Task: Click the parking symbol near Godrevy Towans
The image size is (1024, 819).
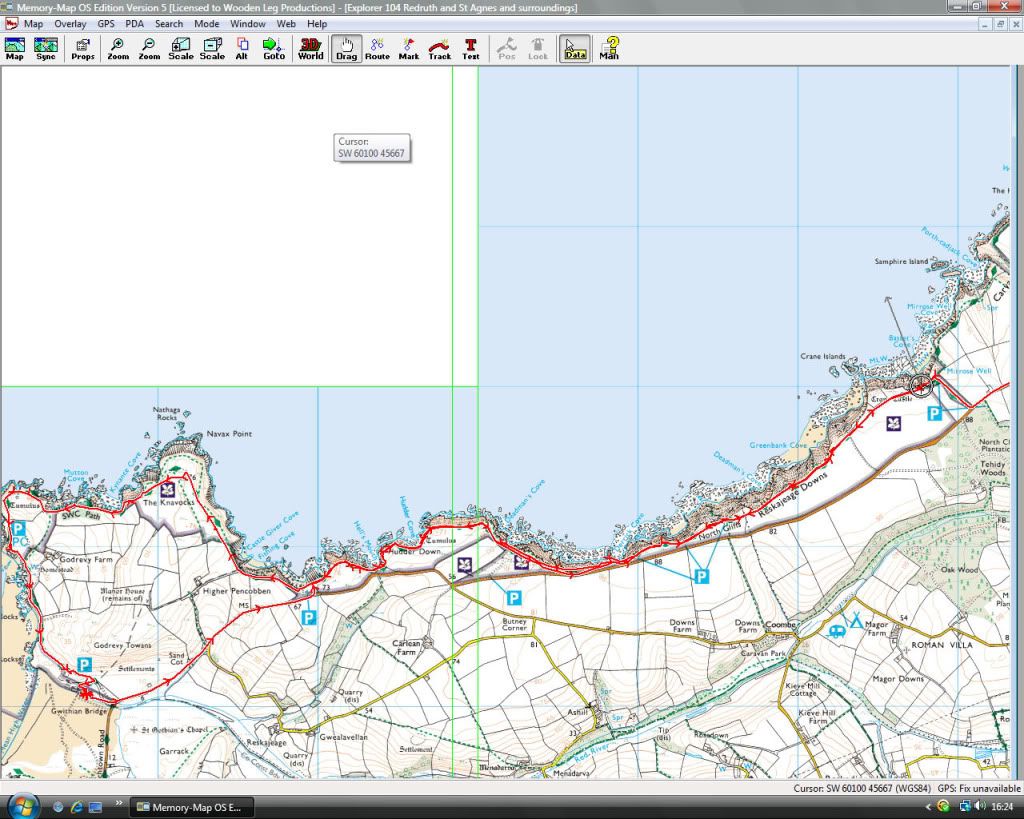Action: click(x=84, y=665)
